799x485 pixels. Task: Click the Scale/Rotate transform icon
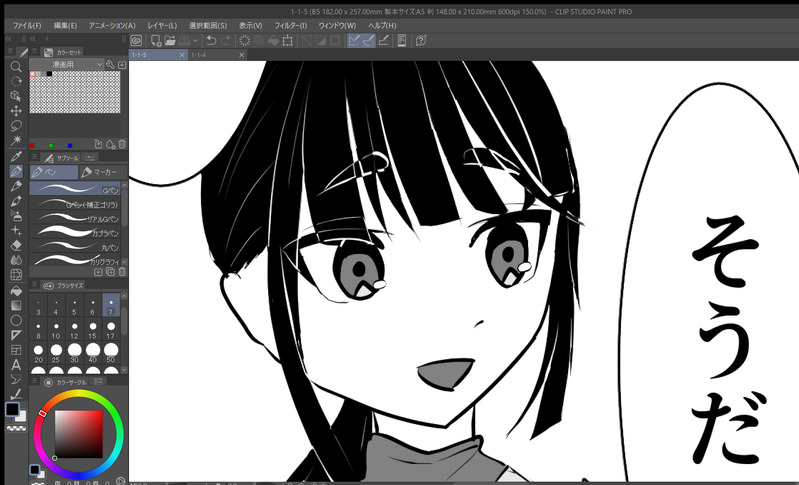click(x=288, y=41)
